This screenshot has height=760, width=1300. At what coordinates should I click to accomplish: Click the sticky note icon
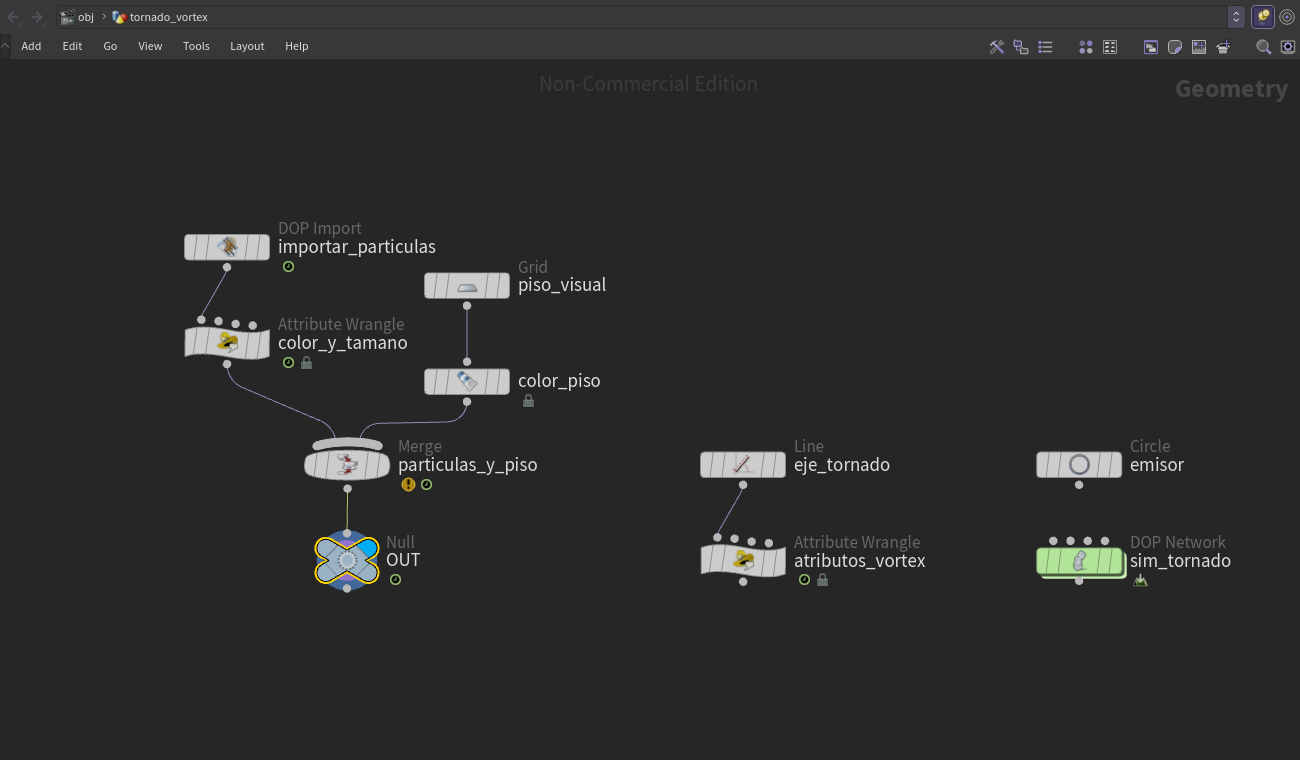point(1175,47)
